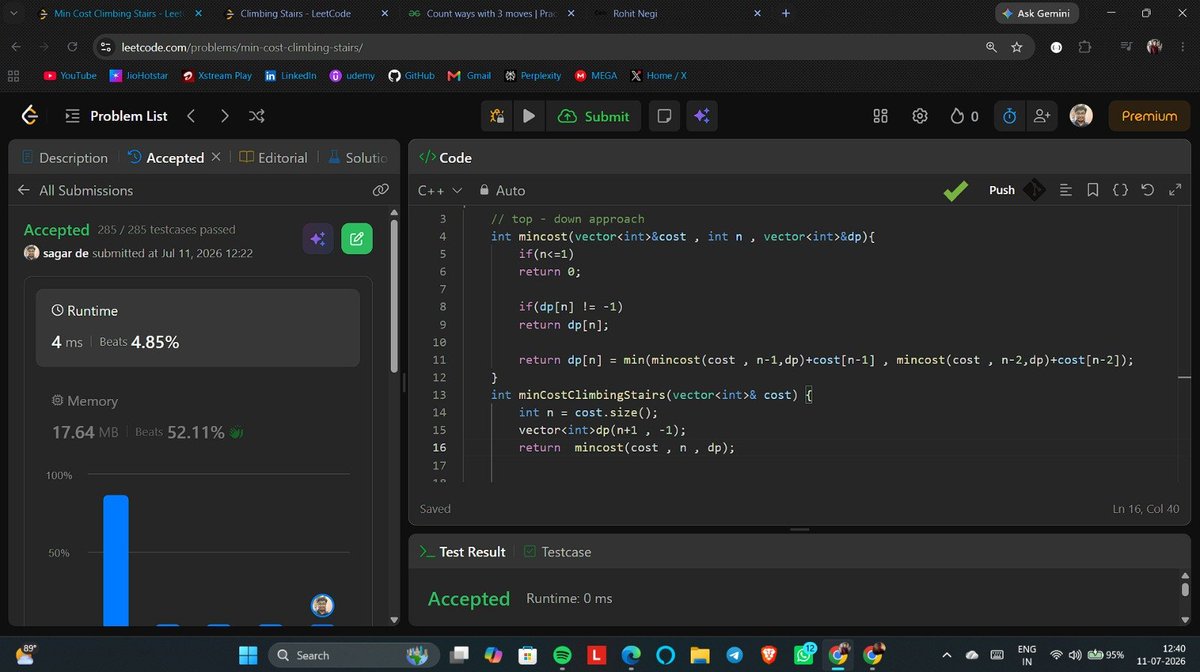Image resolution: width=1200 pixels, height=672 pixels.
Task: Pick a random problem with shuffle icon
Action: (x=257, y=116)
